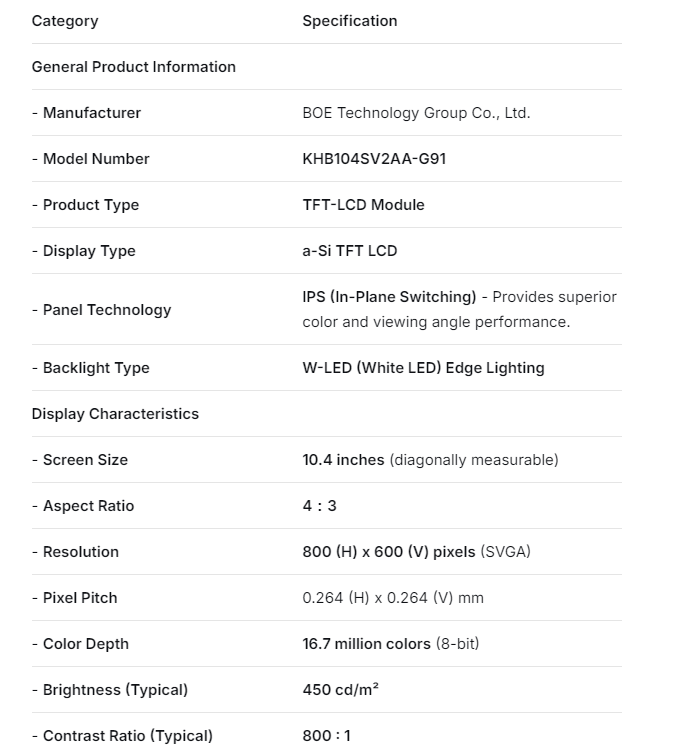Click the 800 : 1 contrast ratio value
Image resolution: width=700 pixels, height=755 pixels.
pos(327,736)
